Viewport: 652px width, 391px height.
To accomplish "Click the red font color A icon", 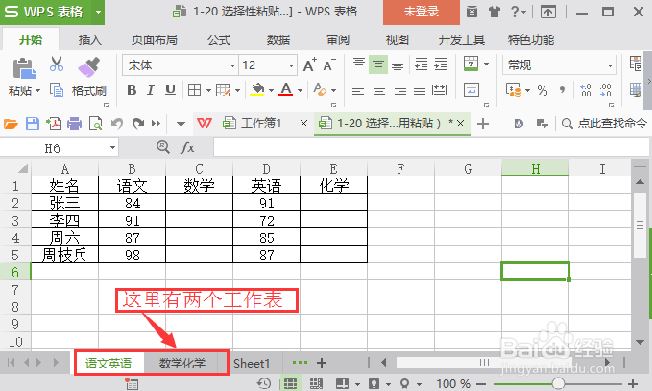I will click(285, 89).
